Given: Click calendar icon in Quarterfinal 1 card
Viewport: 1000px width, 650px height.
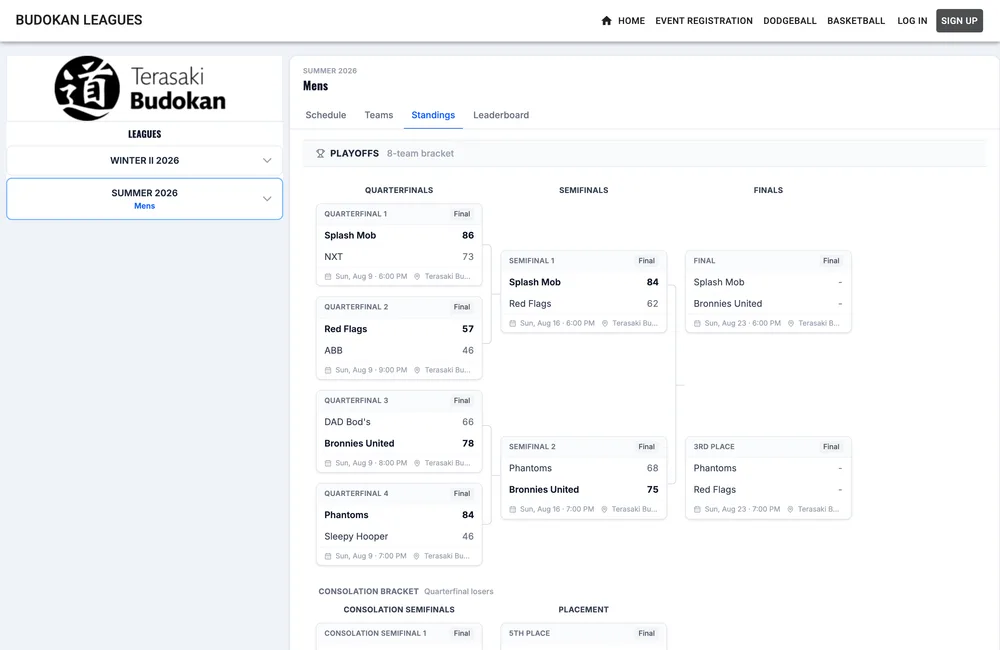Looking at the screenshot, I should click(x=328, y=277).
